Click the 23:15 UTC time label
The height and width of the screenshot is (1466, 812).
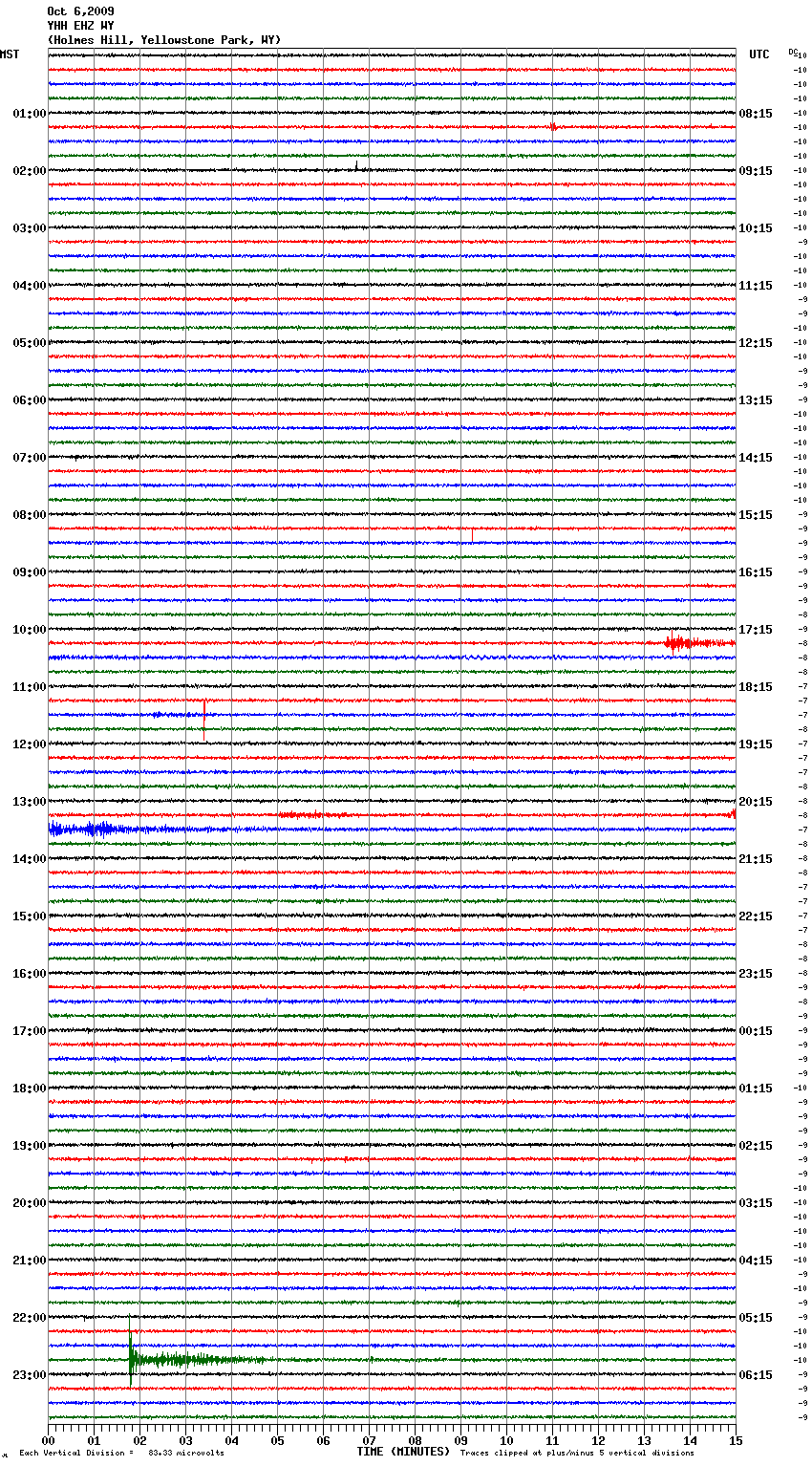[756, 974]
